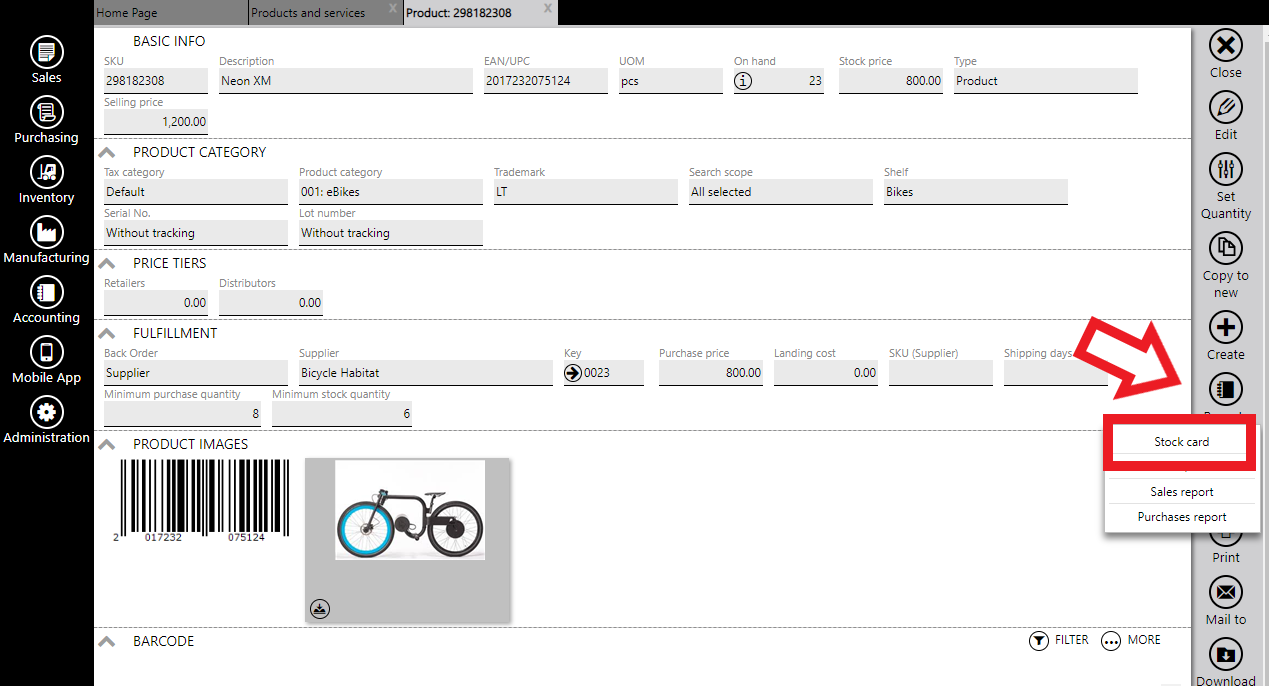Click the On hand info icon
1269x686 pixels.
tap(743, 81)
